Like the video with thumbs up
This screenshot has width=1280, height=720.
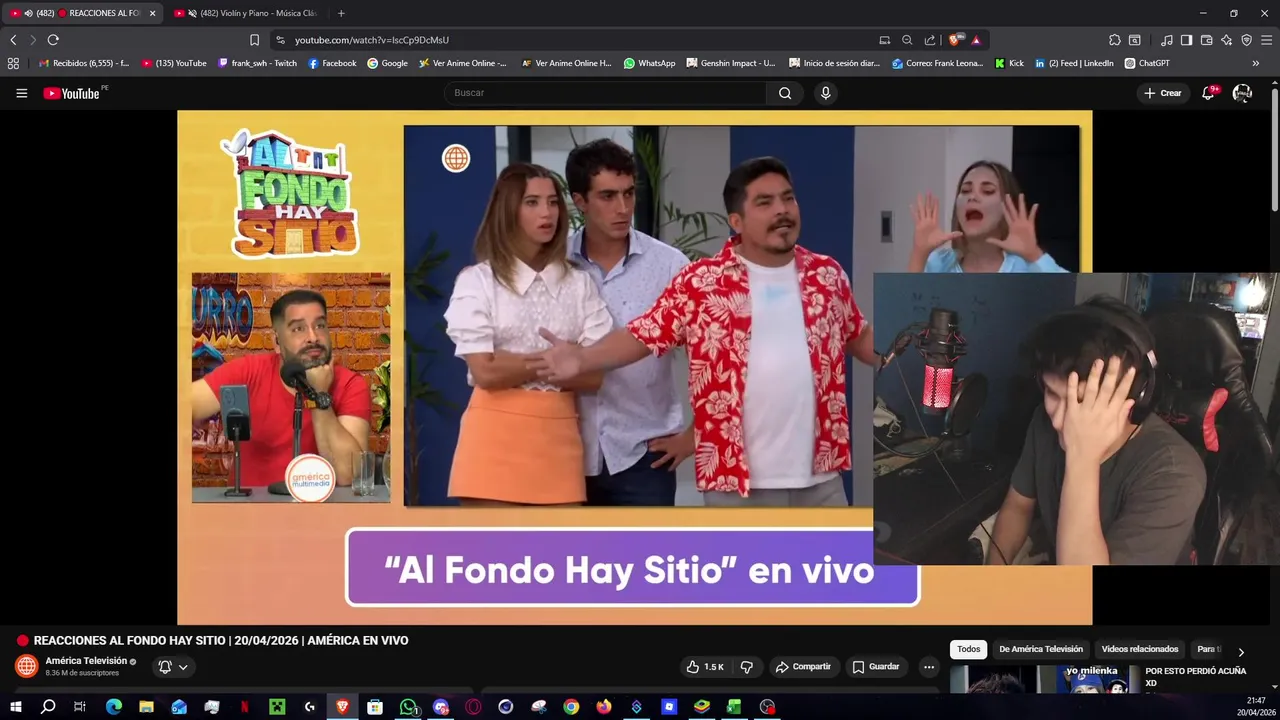tap(704, 667)
